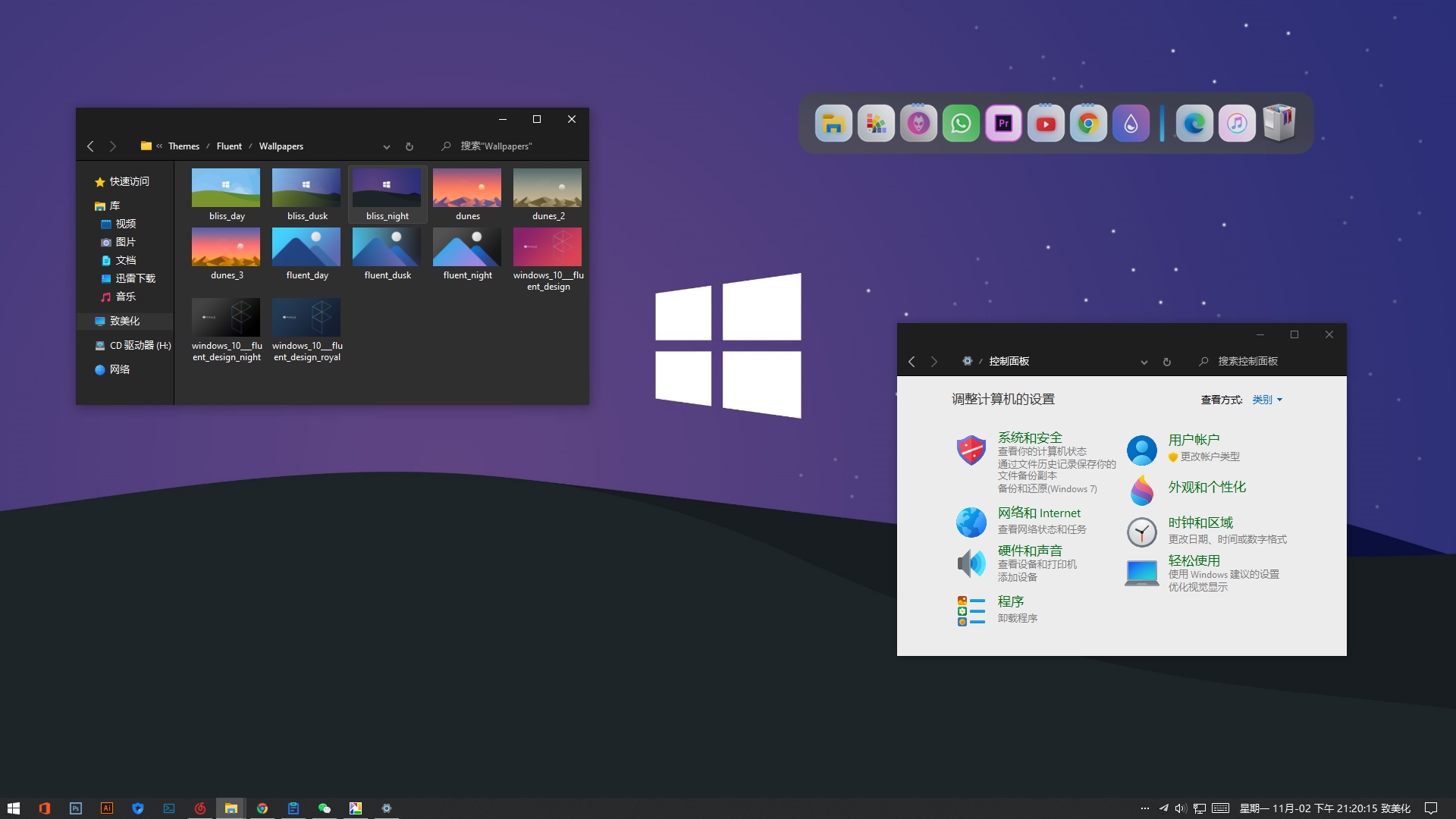Show hidden tray icons via three dots
The width and height of the screenshot is (1456, 819).
1145,808
